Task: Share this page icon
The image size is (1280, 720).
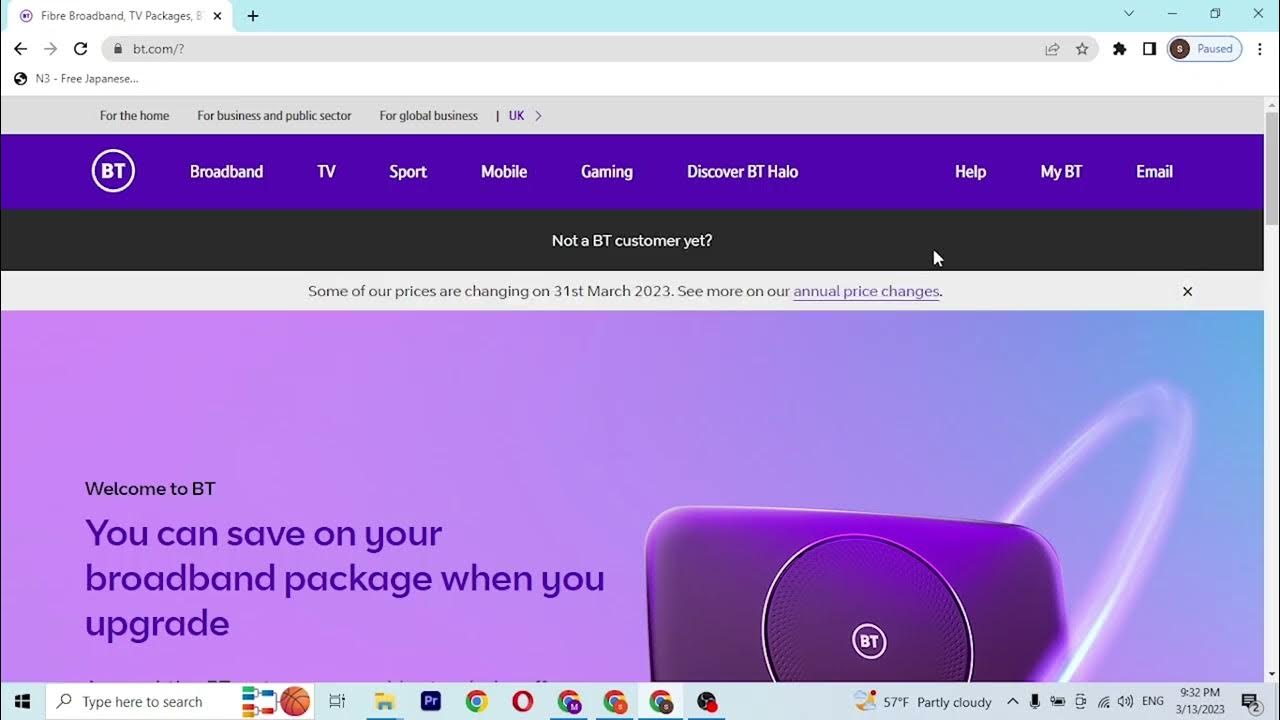Action: click(x=1052, y=48)
